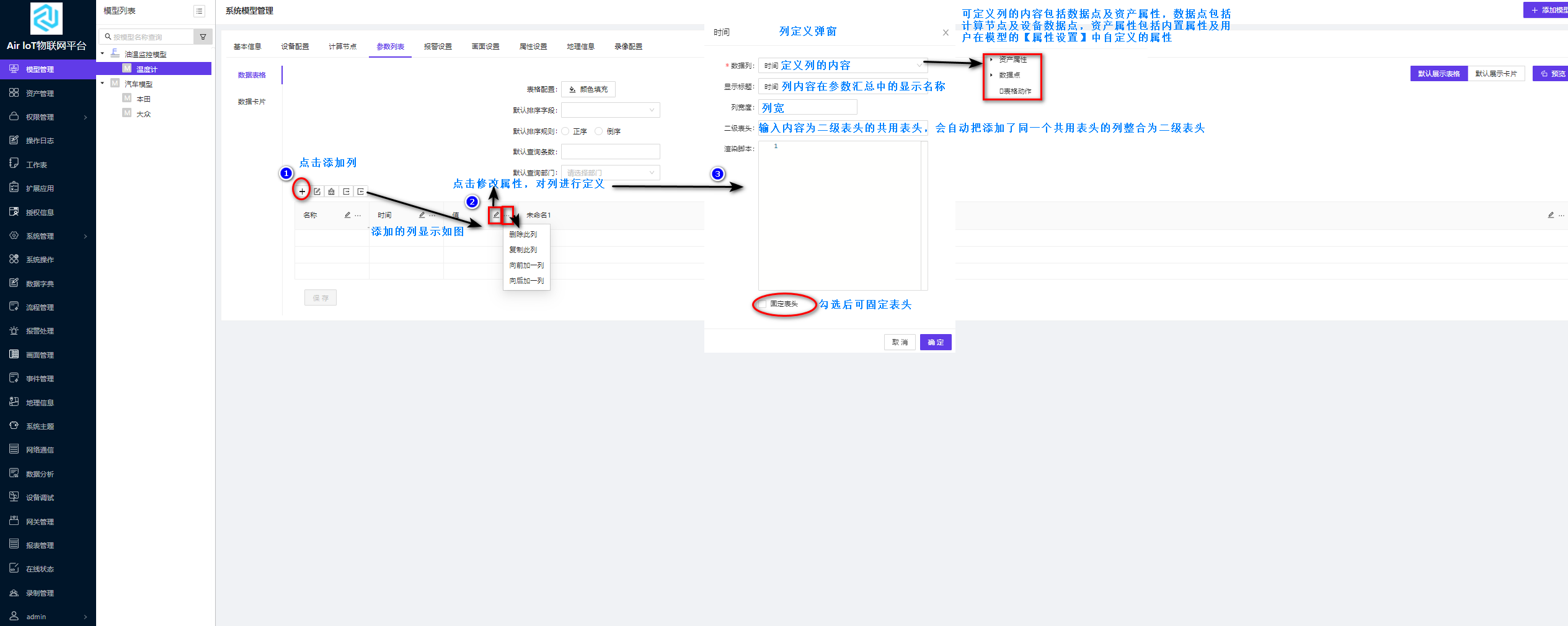Image resolution: width=1568 pixels, height=626 pixels.
Task: Click the 按模型名称查询 search box
Action: [146, 37]
